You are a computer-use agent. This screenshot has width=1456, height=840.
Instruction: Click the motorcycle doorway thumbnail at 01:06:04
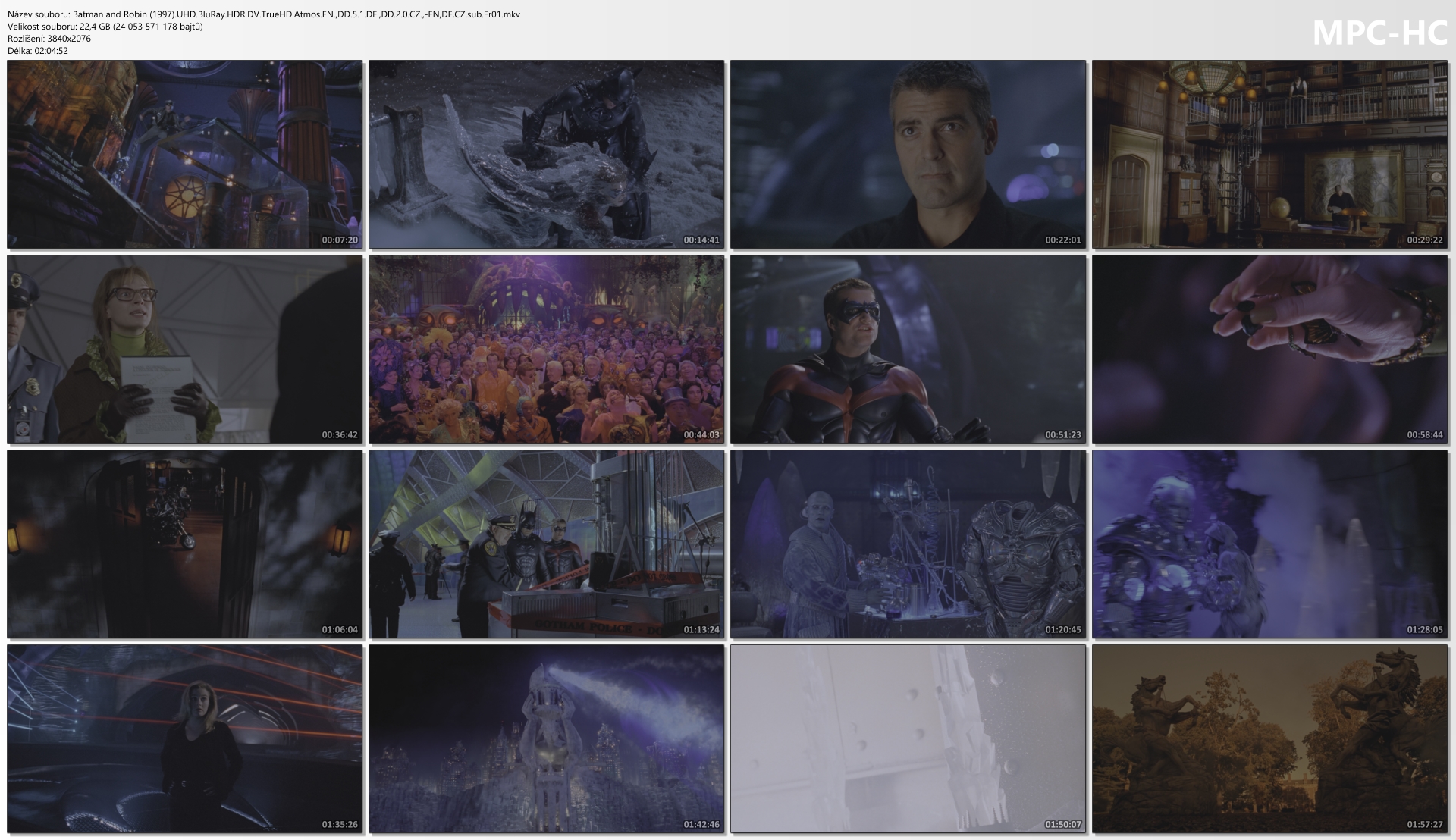(184, 544)
